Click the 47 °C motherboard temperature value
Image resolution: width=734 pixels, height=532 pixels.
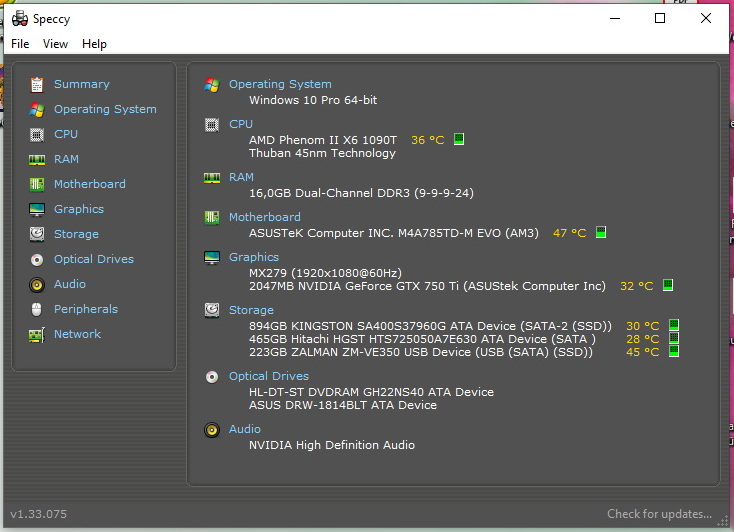pyautogui.click(x=569, y=233)
